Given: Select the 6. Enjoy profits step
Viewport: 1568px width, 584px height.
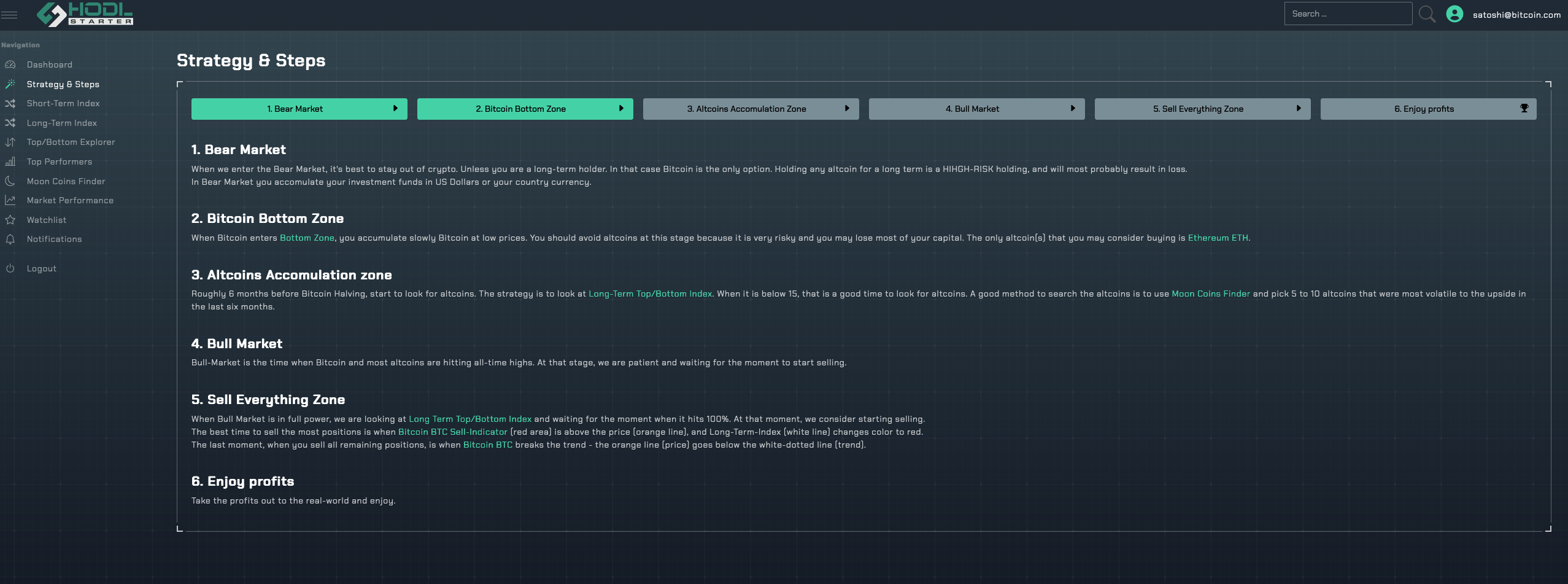Looking at the screenshot, I should tap(1429, 109).
